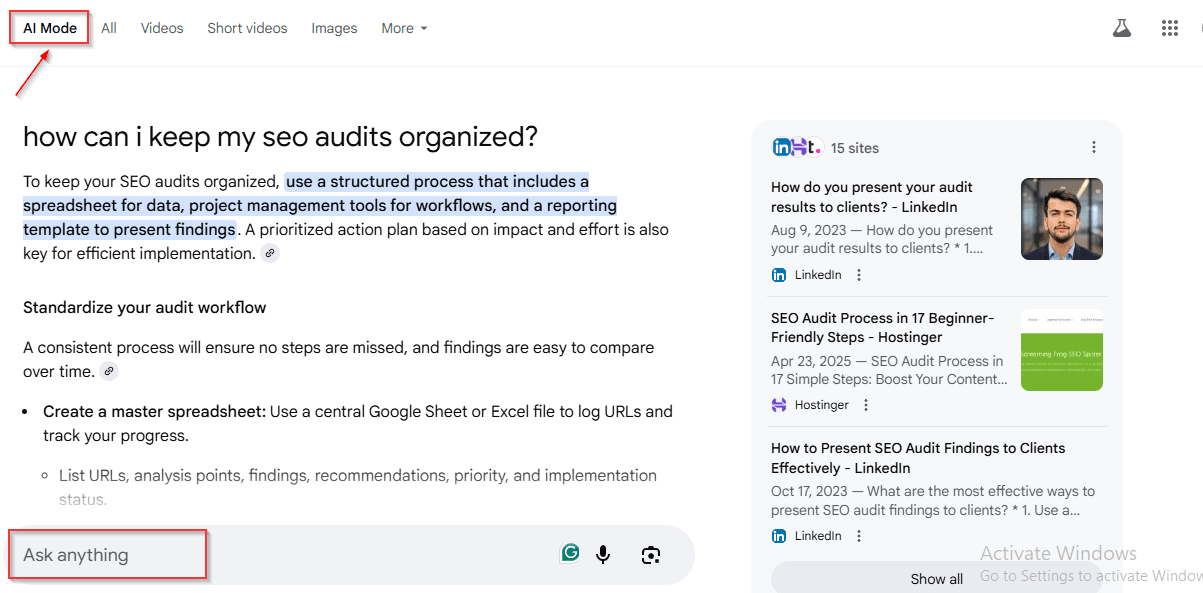Open three-dot menu on sources panel header
This screenshot has height=593, width=1203.
point(1093,147)
